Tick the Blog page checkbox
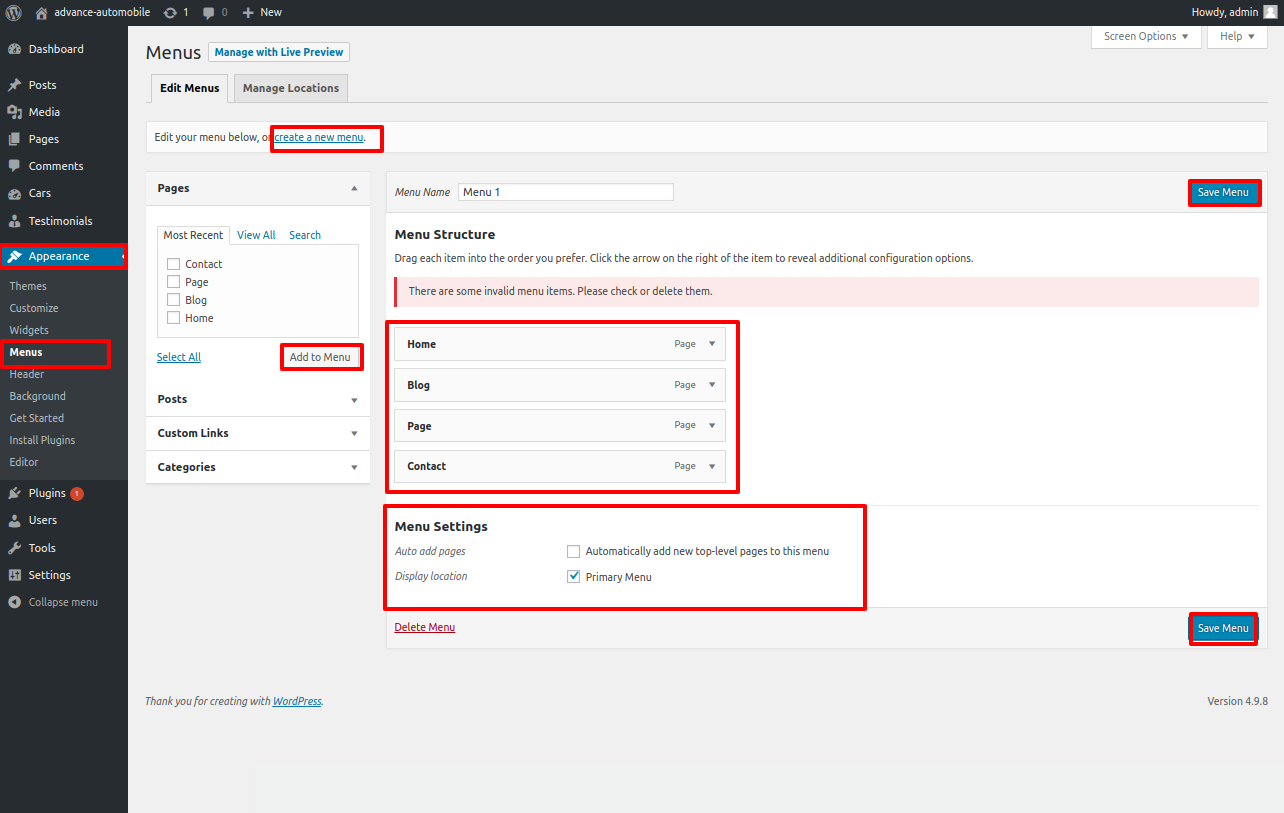The width and height of the screenshot is (1284, 813). coord(174,300)
